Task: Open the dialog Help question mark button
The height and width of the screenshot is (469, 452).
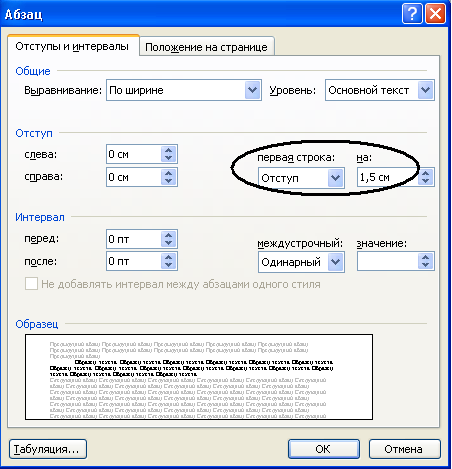Action: (x=412, y=14)
